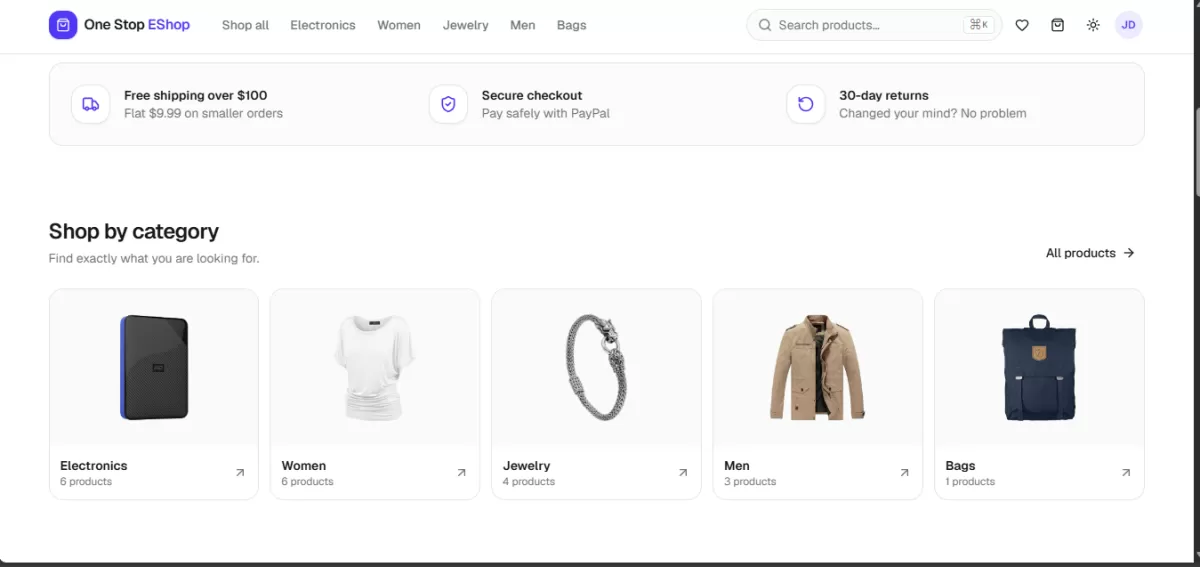Follow the All products link
1200x567 pixels.
[1090, 253]
